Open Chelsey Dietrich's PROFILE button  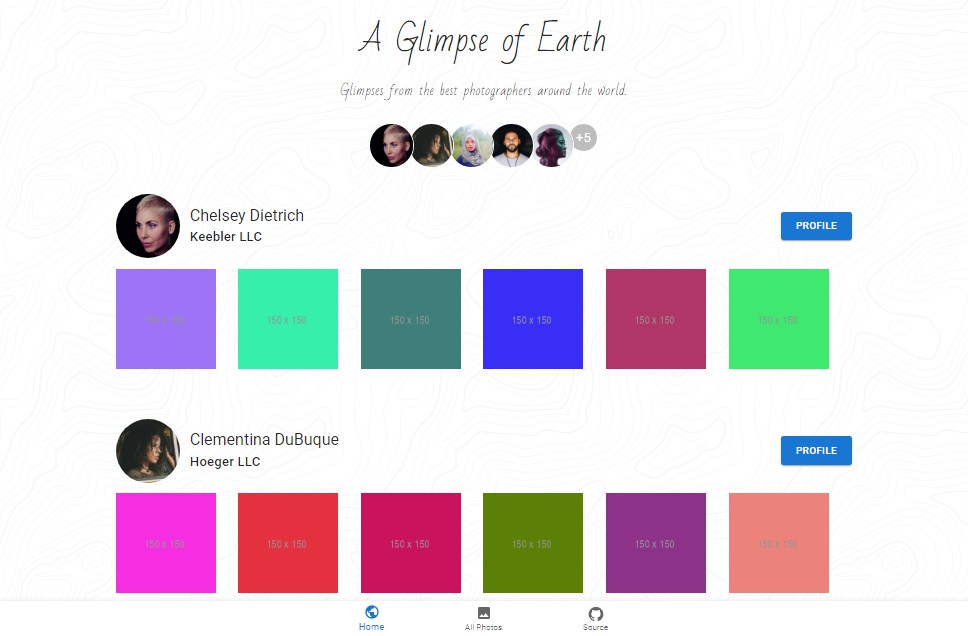pos(816,226)
